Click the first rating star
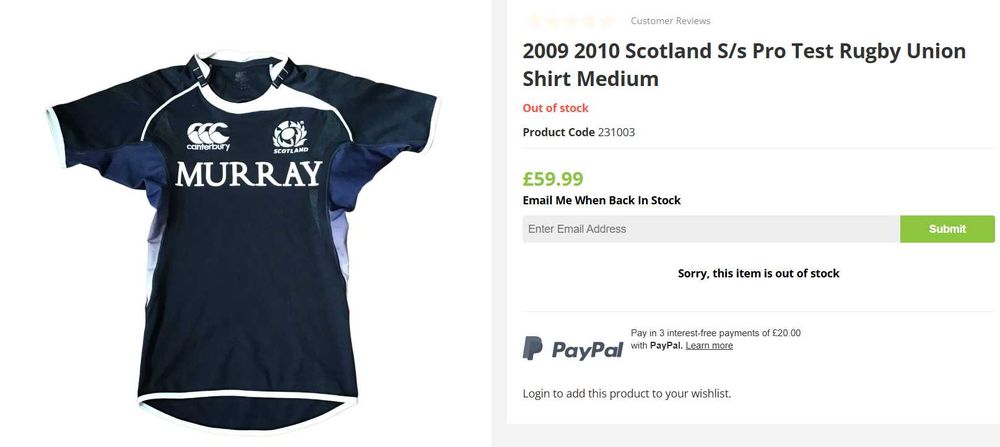The height and width of the screenshot is (447, 1000). [534, 20]
